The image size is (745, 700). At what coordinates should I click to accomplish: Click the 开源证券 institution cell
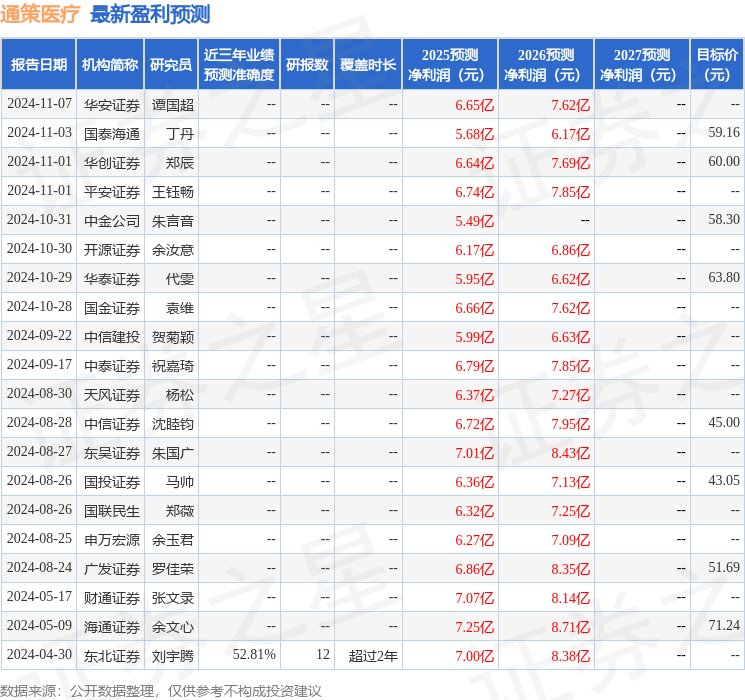tap(112, 249)
